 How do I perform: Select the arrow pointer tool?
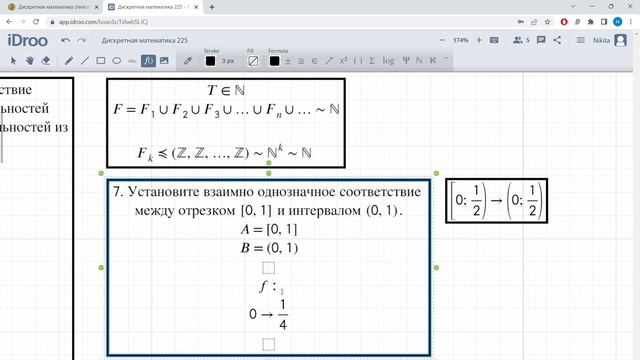coord(13,61)
